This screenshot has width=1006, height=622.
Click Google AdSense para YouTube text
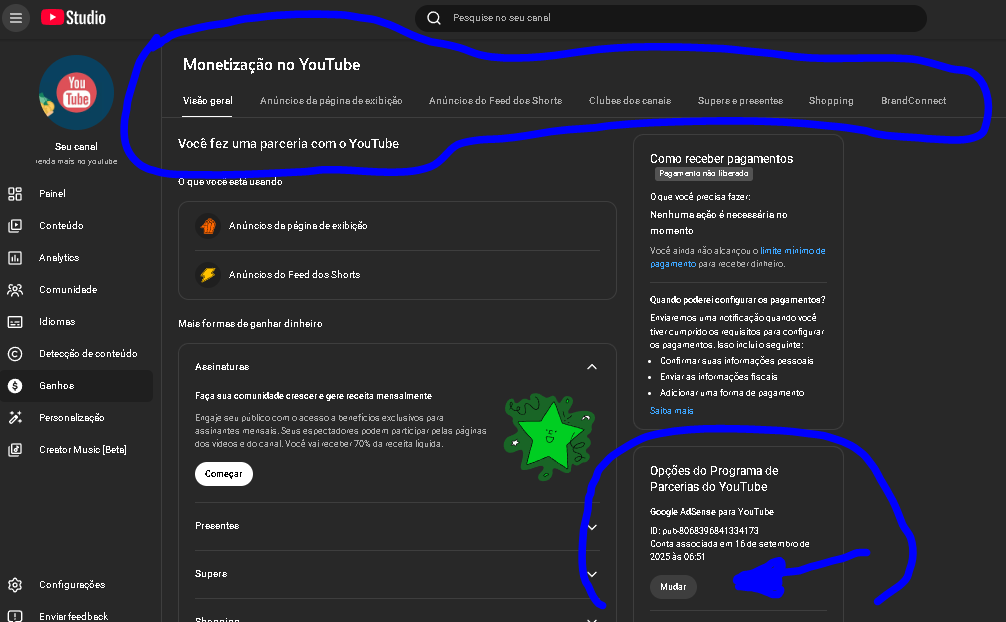tap(712, 512)
